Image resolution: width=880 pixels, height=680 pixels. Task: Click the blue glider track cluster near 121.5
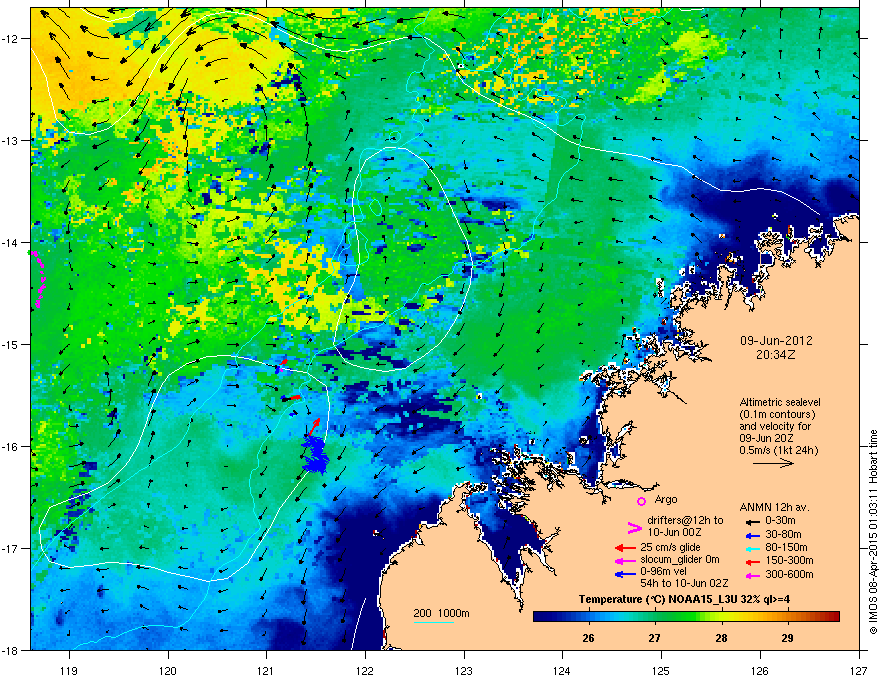315,454
